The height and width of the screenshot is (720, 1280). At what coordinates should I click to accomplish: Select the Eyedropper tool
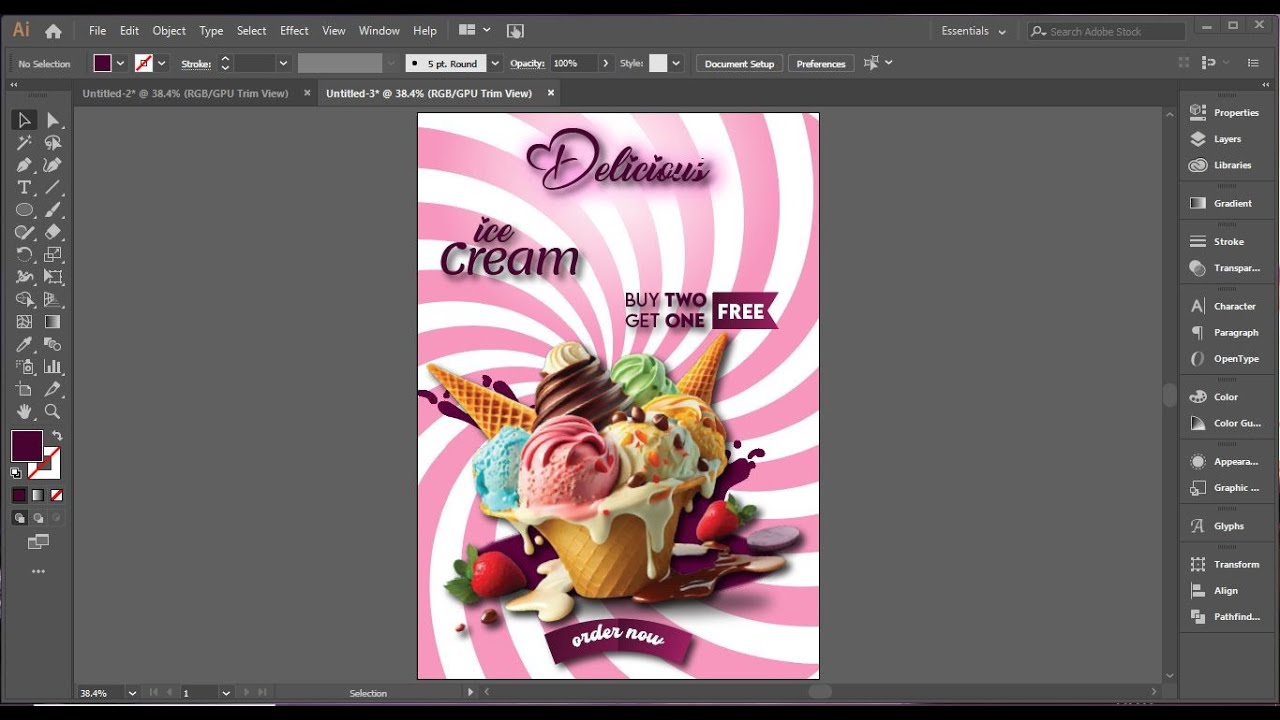click(x=24, y=344)
